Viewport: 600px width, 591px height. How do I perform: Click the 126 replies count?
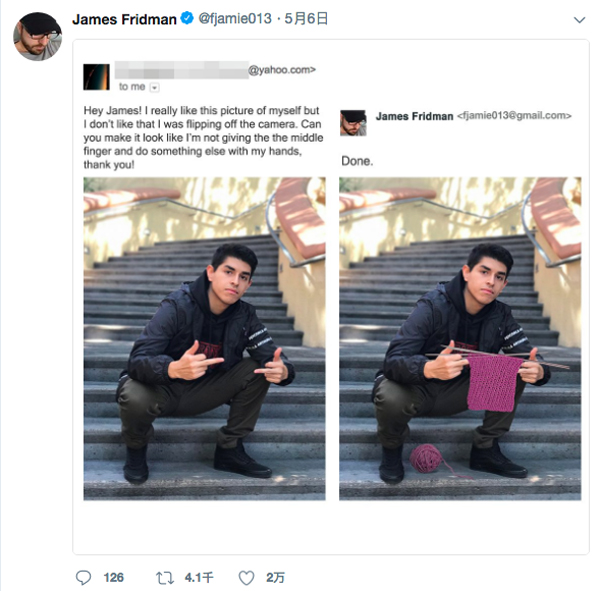[x=113, y=577]
